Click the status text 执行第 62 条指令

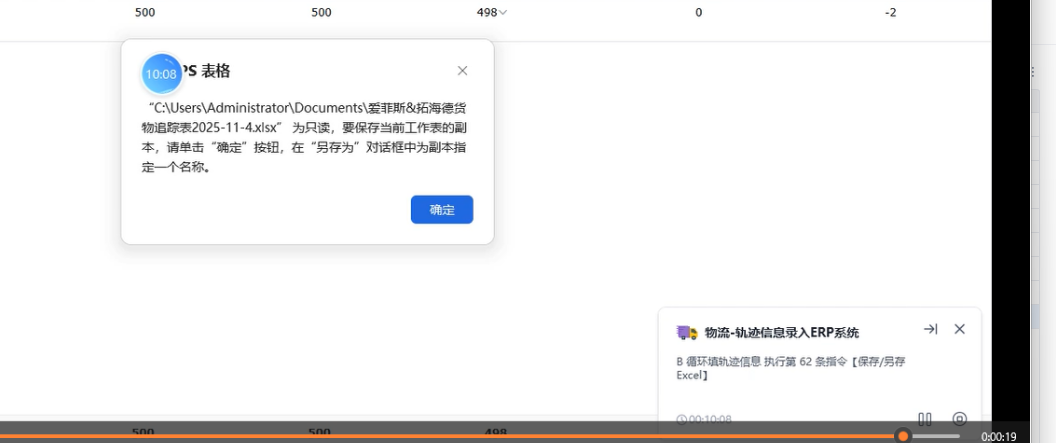(804, 362)
